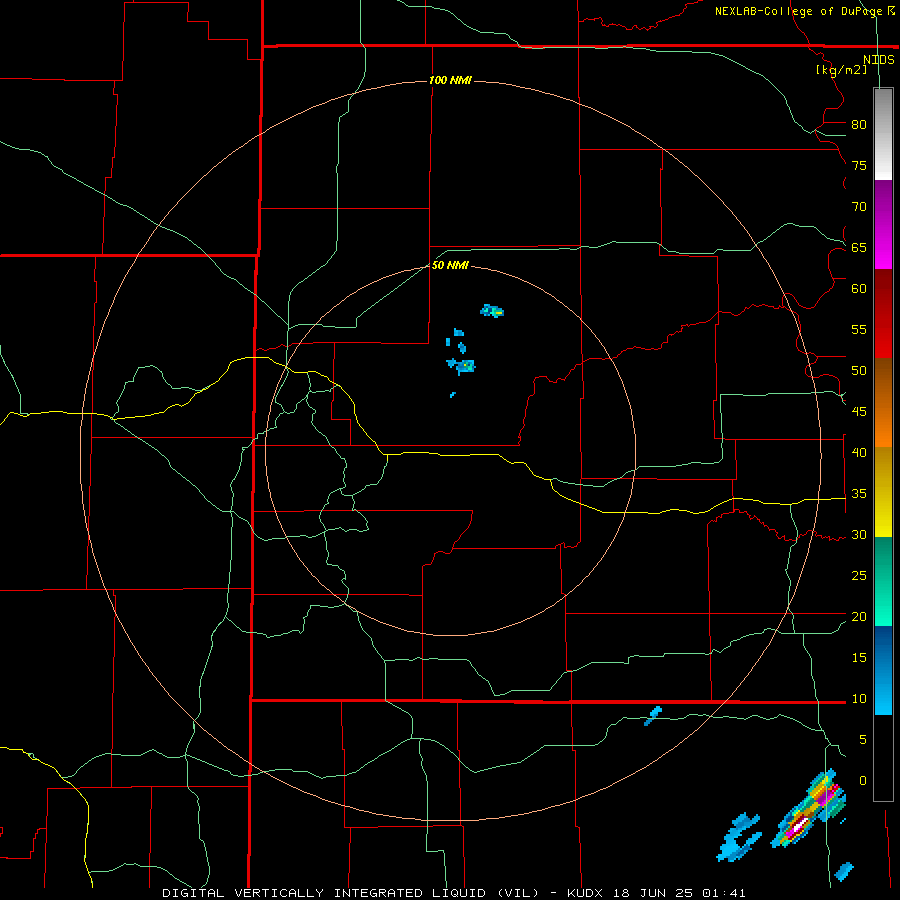Pick the white-gray segment of the color bar

[x=883, y=134]
